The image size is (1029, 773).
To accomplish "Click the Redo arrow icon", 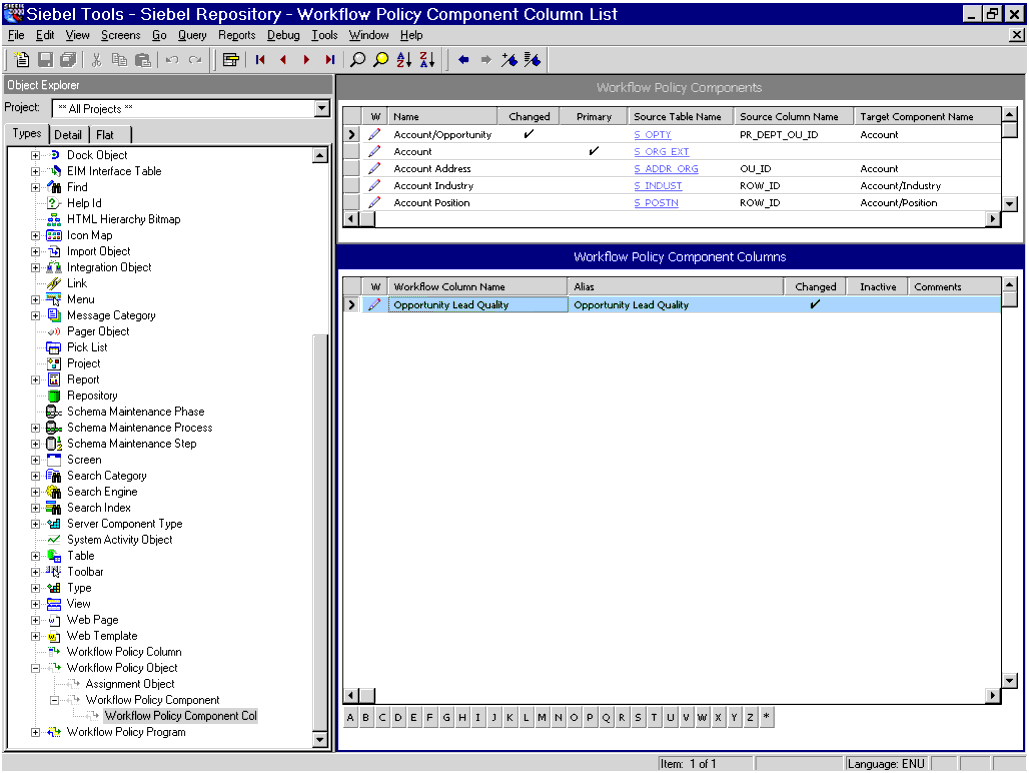I will point(195,60).
